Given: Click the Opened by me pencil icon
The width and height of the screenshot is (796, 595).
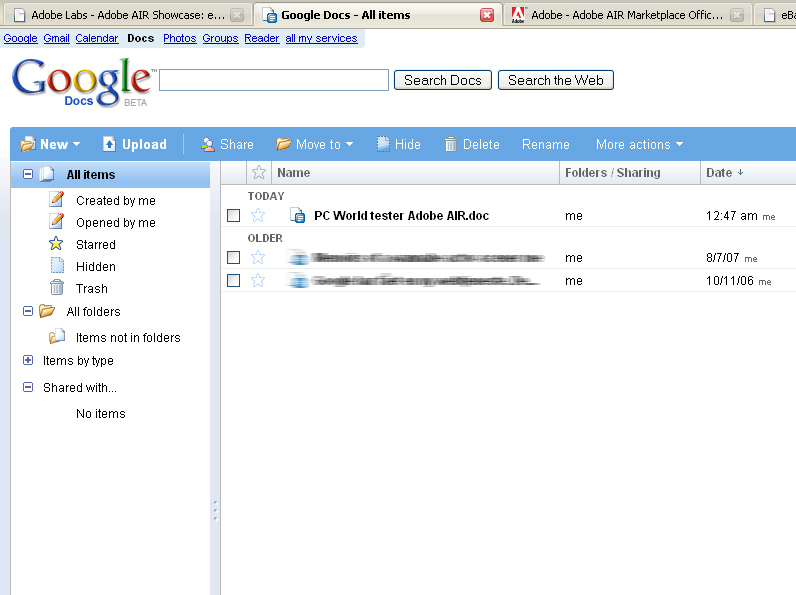Looking at the screenshot, I should coord(57,221).
